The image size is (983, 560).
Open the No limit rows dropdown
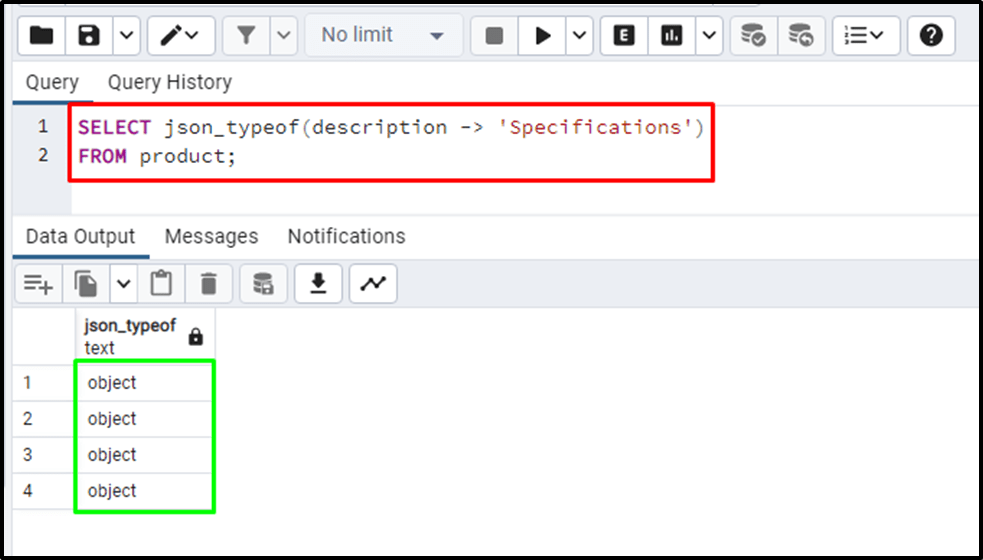point(384,36)
